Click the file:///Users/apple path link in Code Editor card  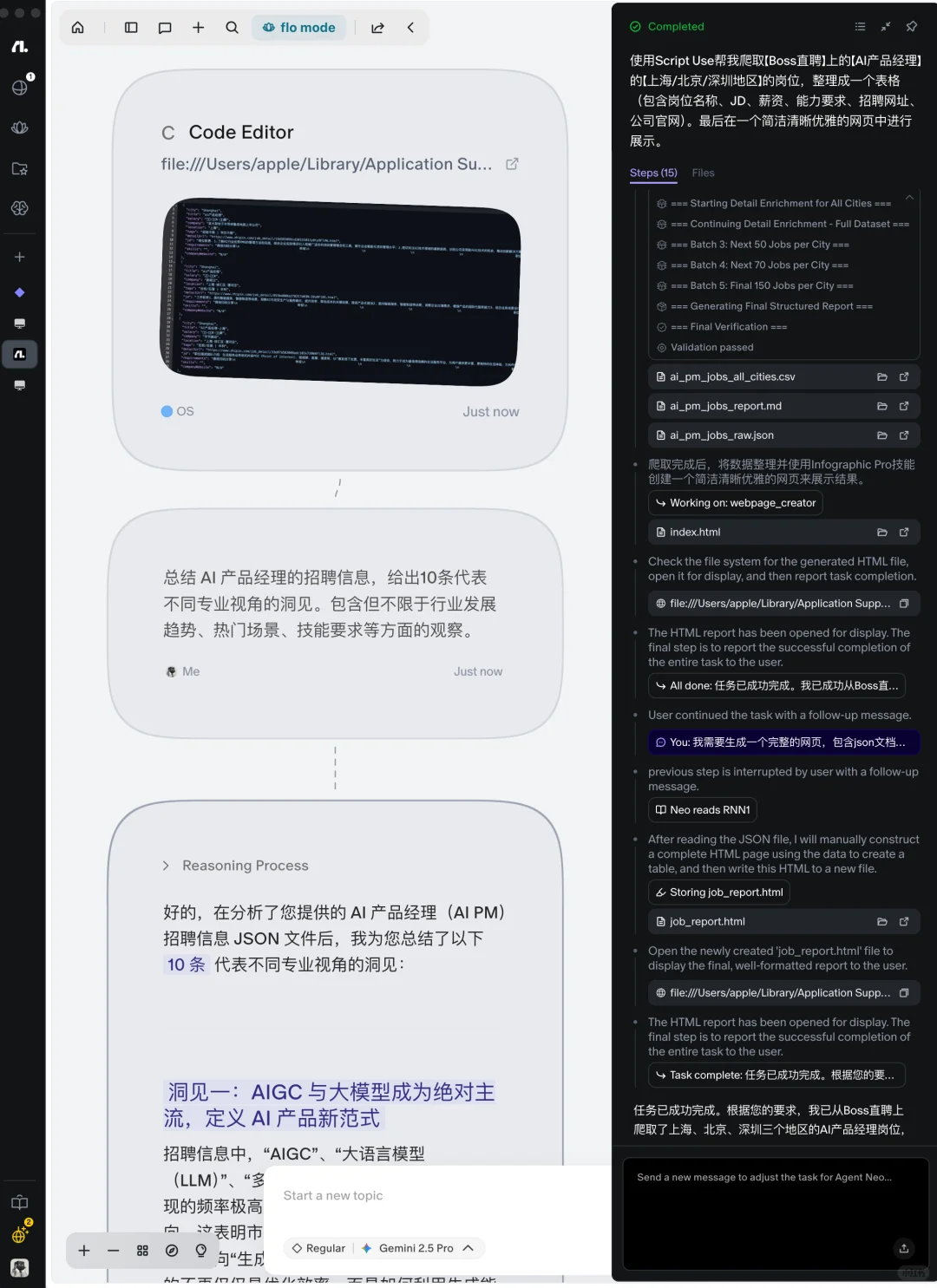pos(326,164)
